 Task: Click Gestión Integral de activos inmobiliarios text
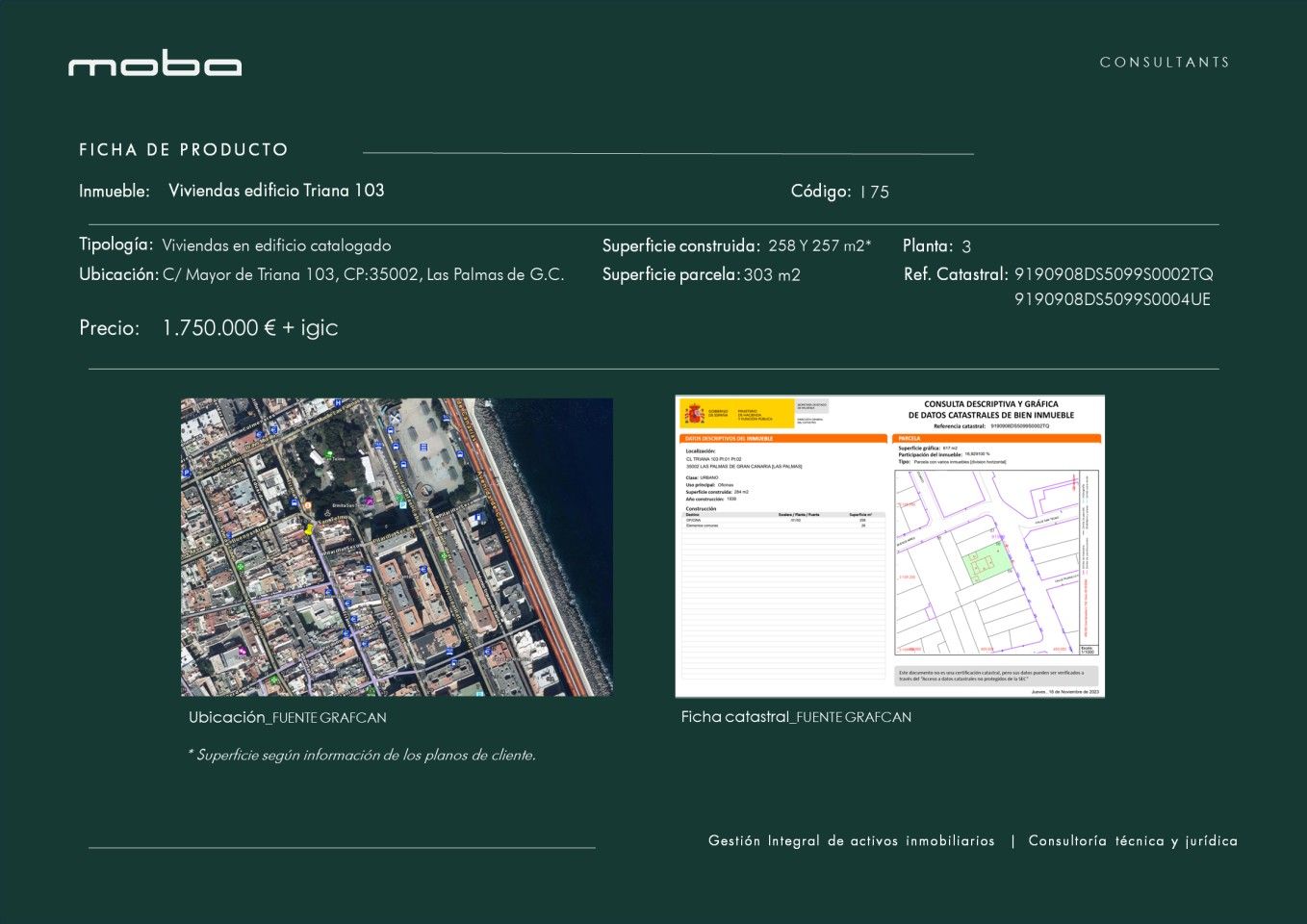(852, 841)
